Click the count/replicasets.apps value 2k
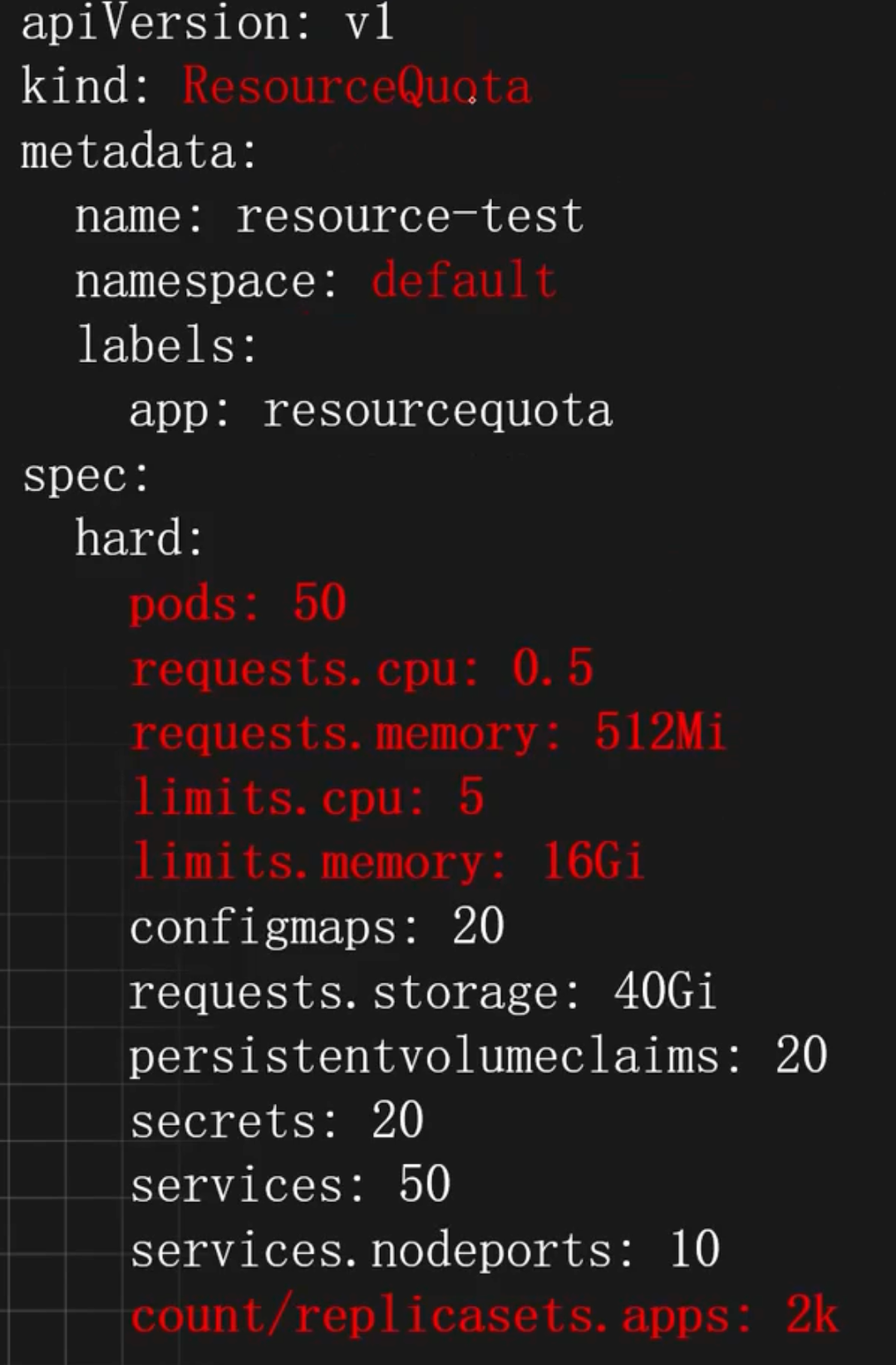The width and height of the screenshot is (896, 1365). click(811, 1316)
